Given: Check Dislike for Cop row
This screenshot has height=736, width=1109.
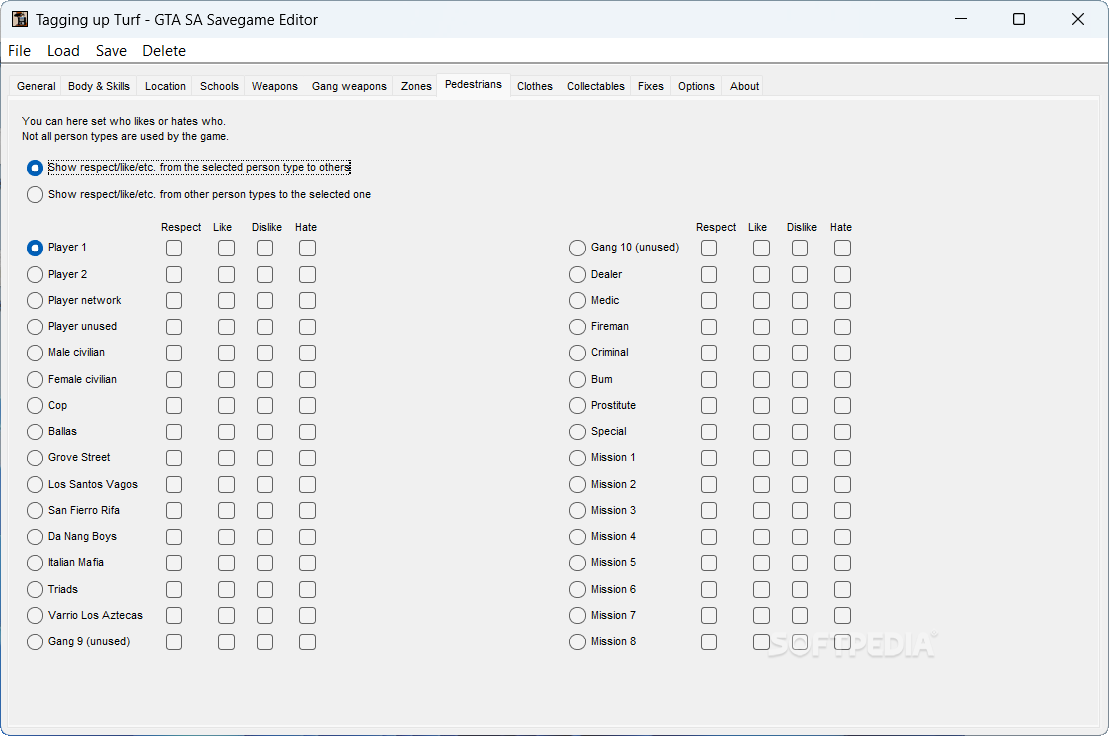Looking at the screenshot, I should pos(265,406).
